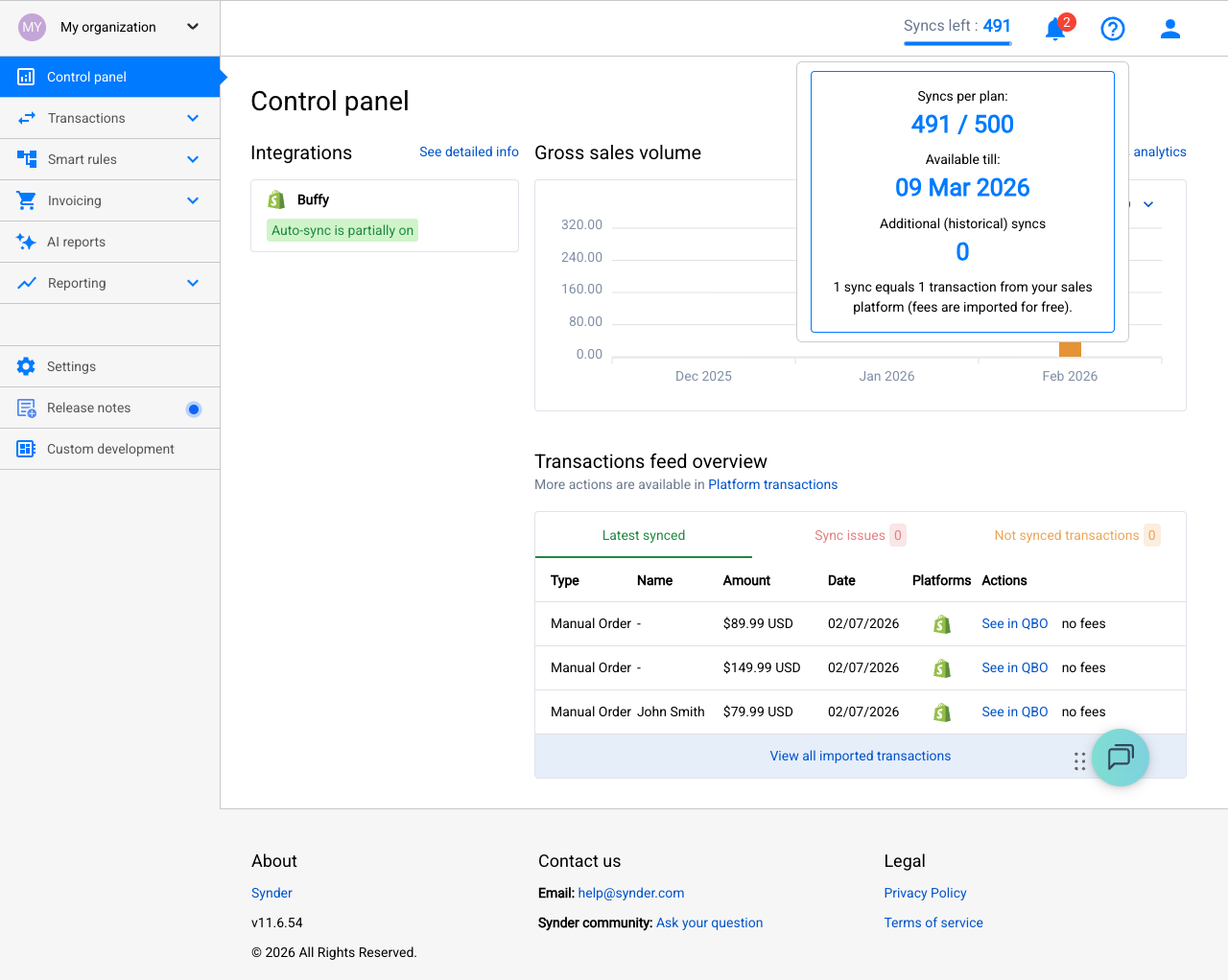Expand the Transactions sidebar menu
This screenshot has height=980, width=1228.
pyautogui.click(x=84, y=118)
